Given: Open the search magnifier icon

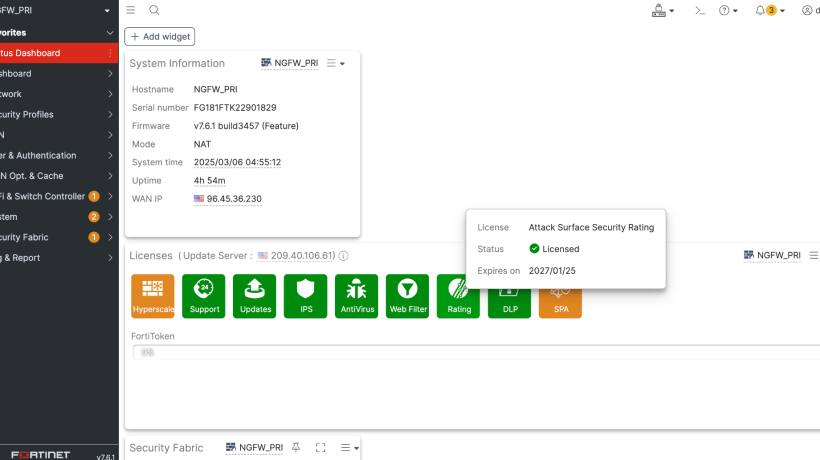Looking at the screenshot, I should click(154, 10).
